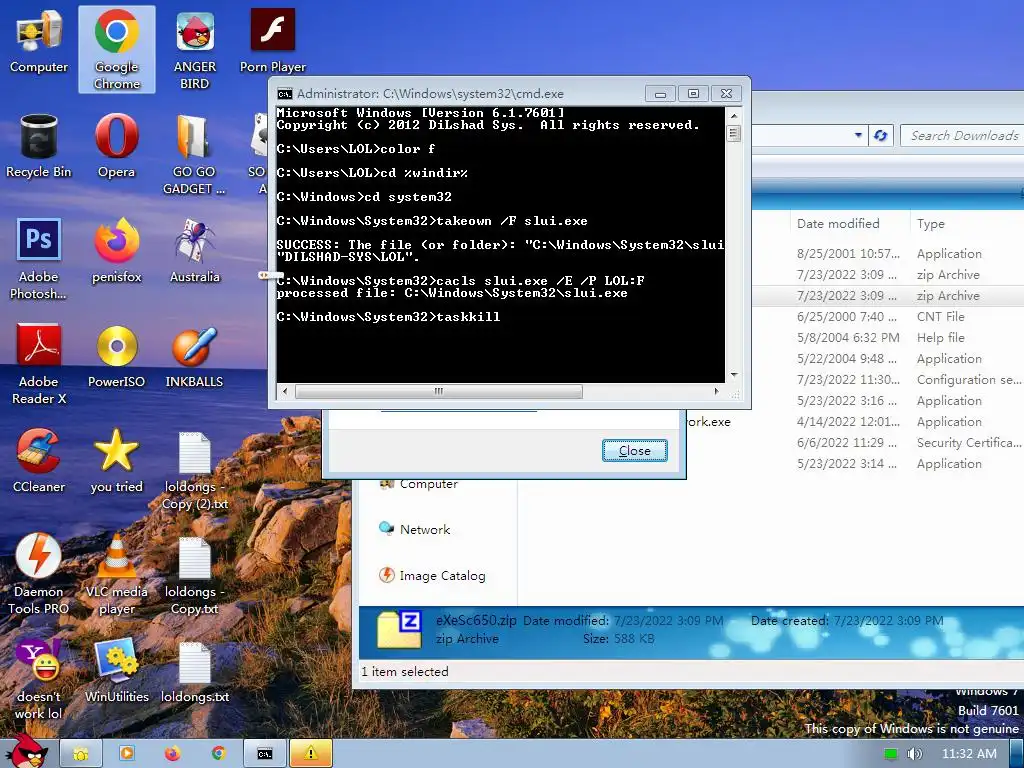Click the eXeSc650.zip icon in details pane
The width and height of the screenshot is (1024, 768).
399,630
